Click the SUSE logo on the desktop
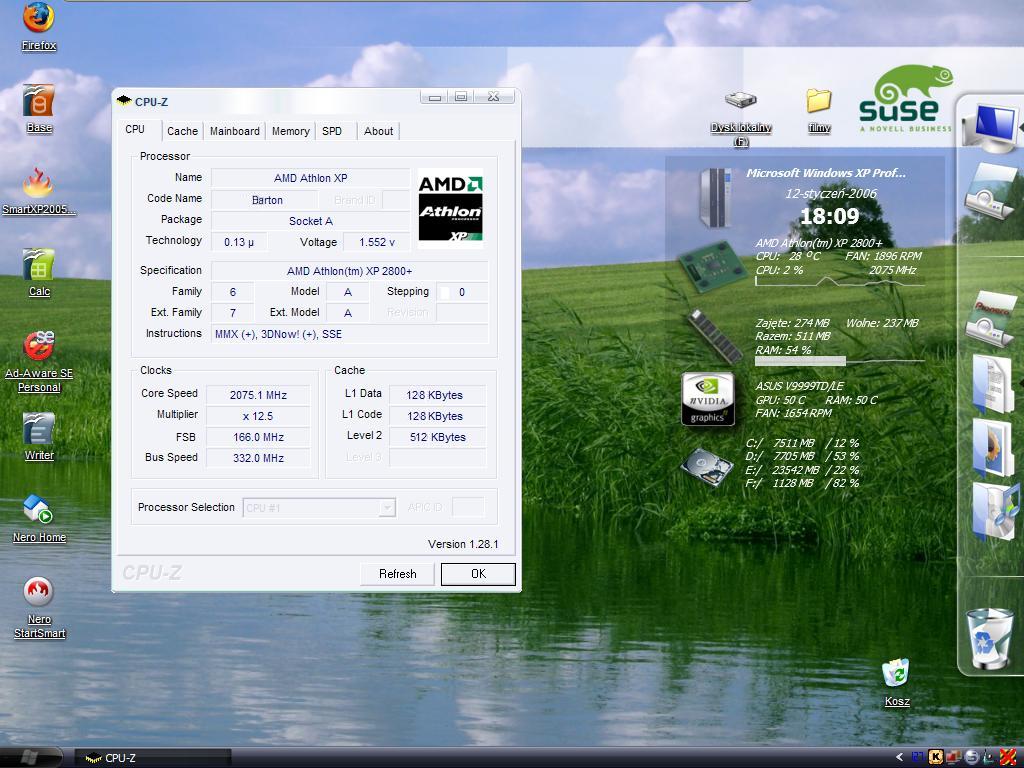1024x768 pixels. [x=905, y=98]
